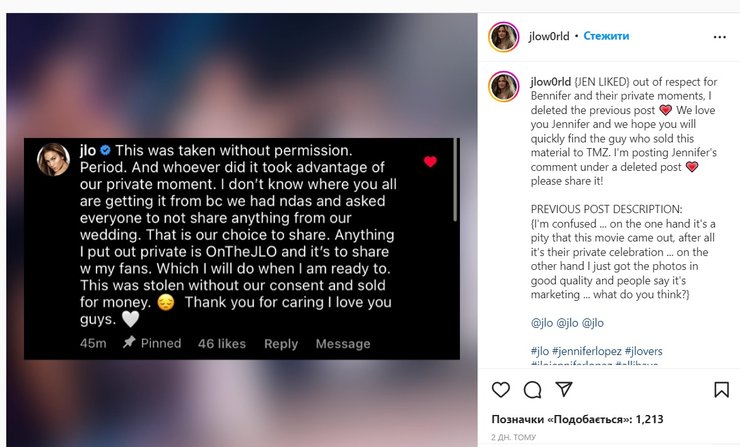This screenshot has width=740, height=447.
Task: Click the jlow0rld avatar in post header
Action: pos(501,36)
